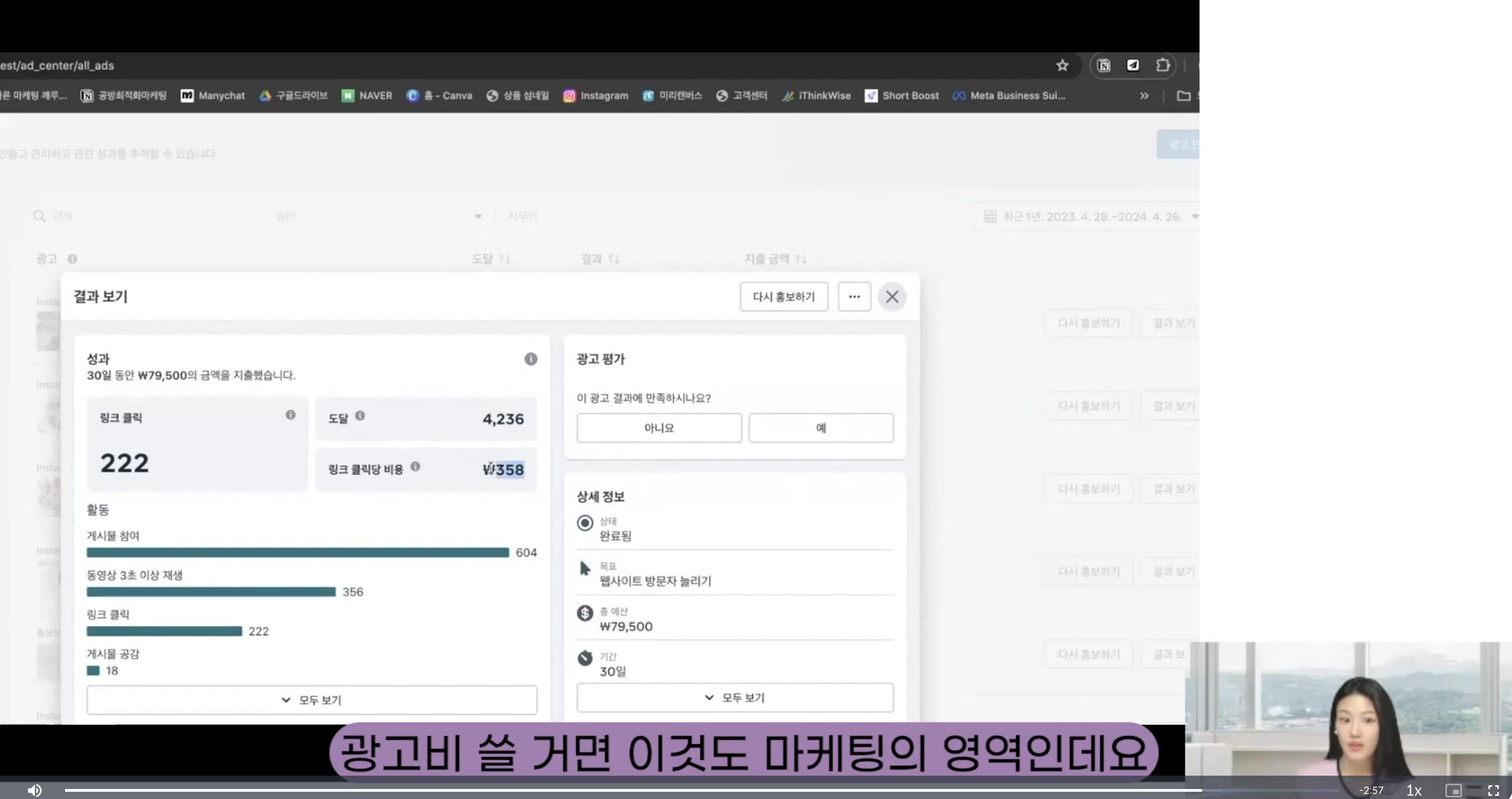Viewport: 1512px width, 799px height.
Task: Open the iThinkWise bookmark
Action: point(816,96)
